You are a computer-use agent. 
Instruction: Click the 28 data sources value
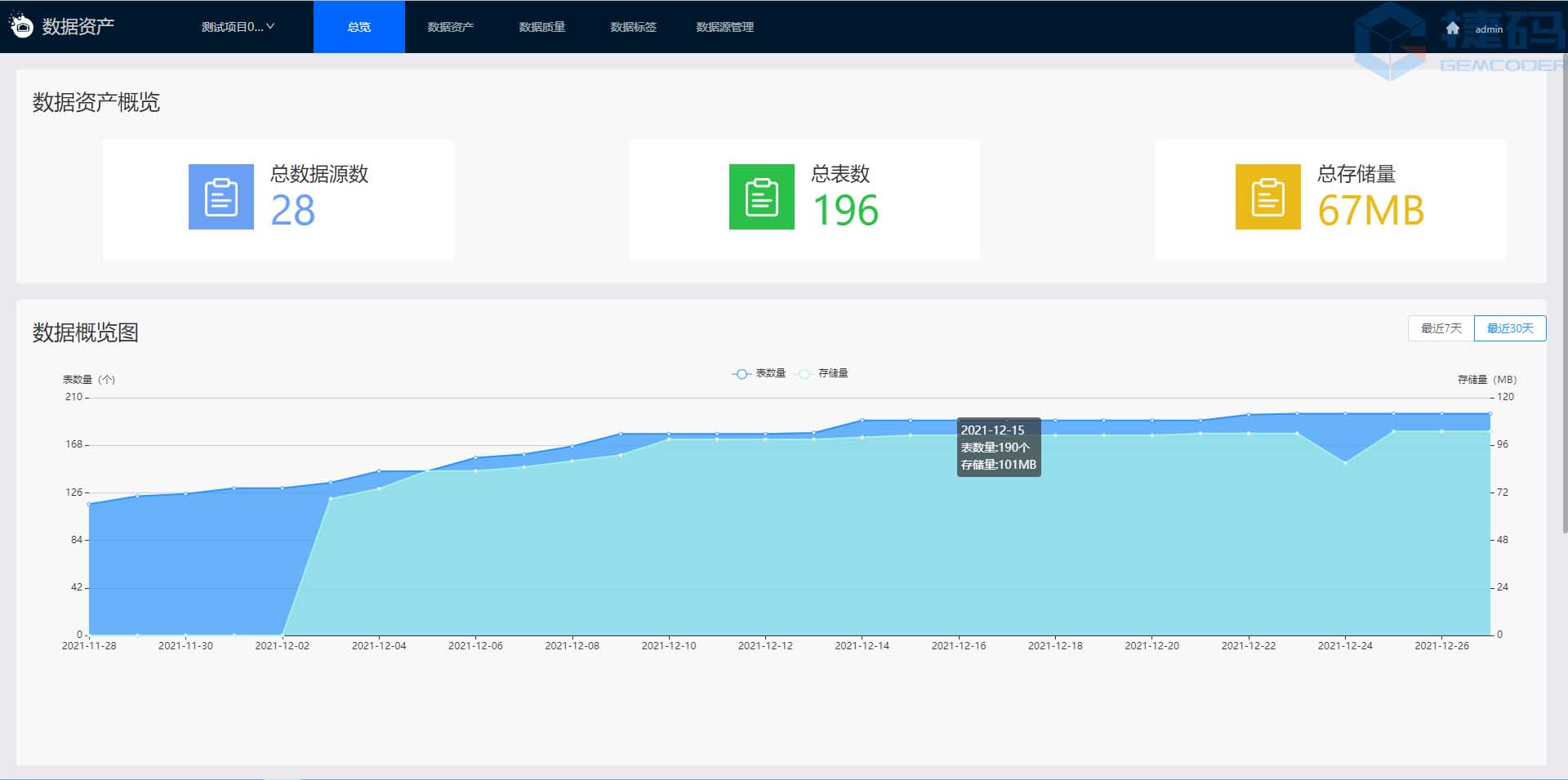(x=293, y=211)
